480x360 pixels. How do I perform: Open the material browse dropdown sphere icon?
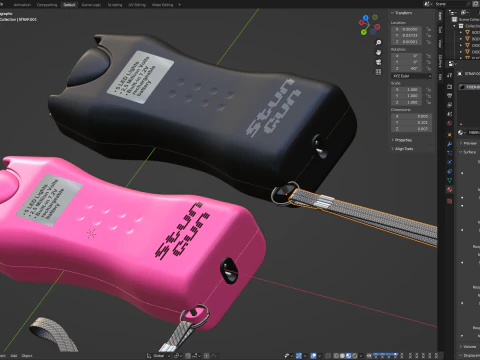(461, 133)
